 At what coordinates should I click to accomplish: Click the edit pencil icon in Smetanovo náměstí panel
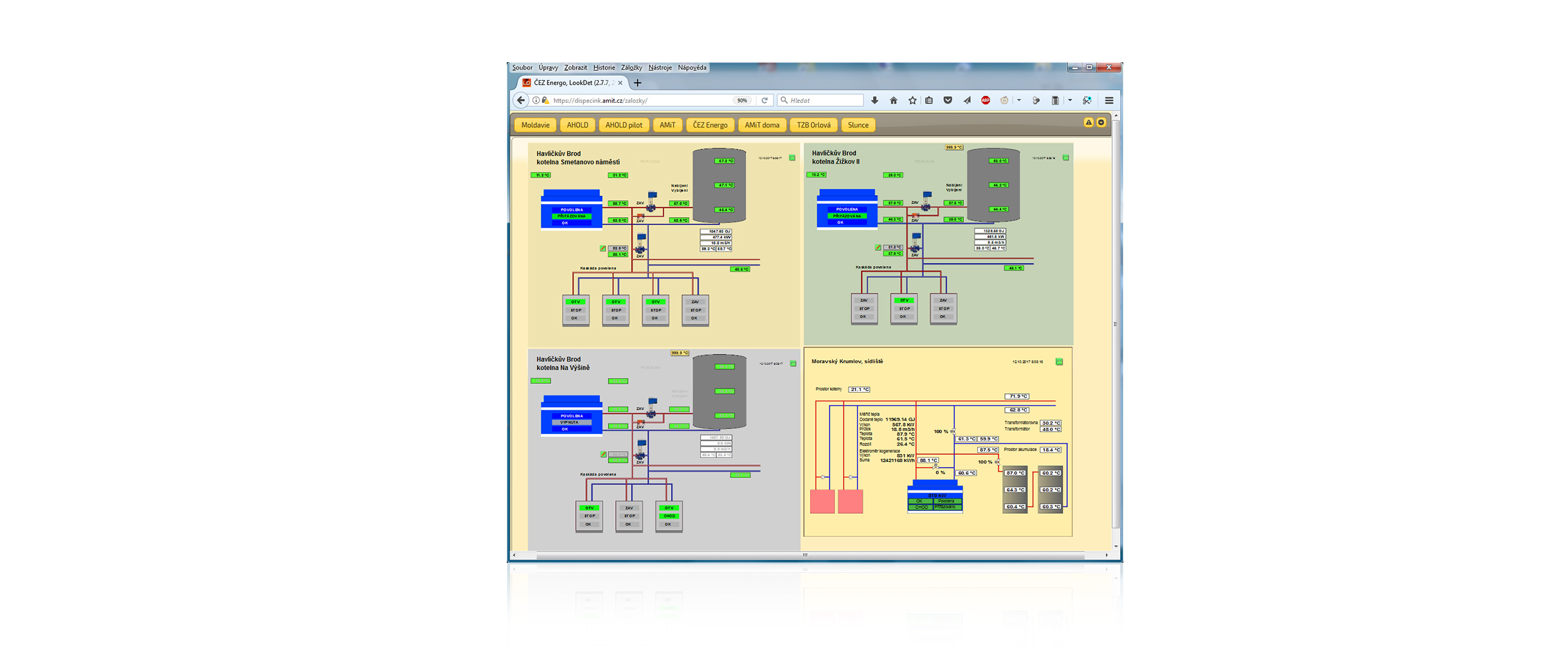pyautogui.click(x=603, y=248)
